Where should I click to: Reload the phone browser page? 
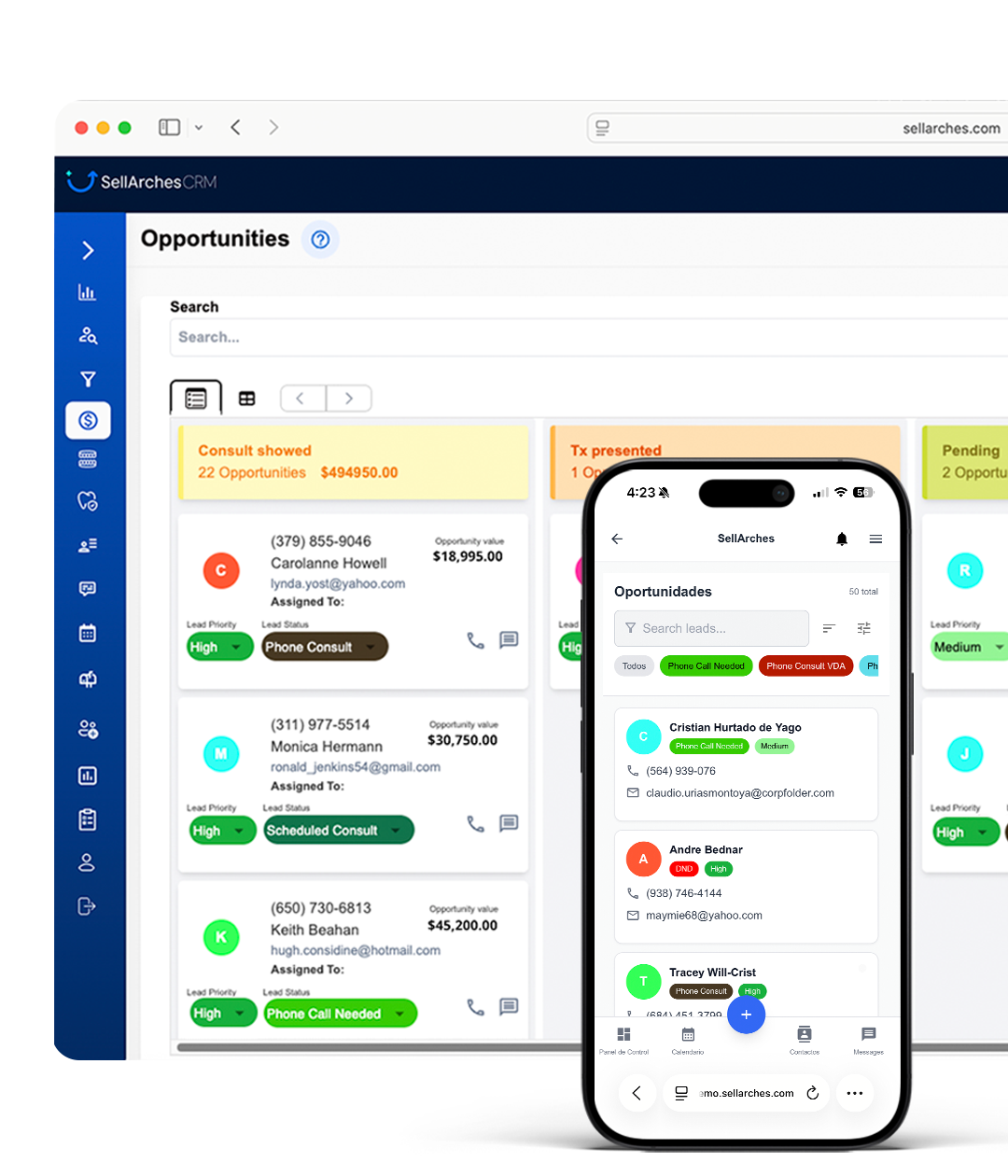click(x=813, y=1093)
